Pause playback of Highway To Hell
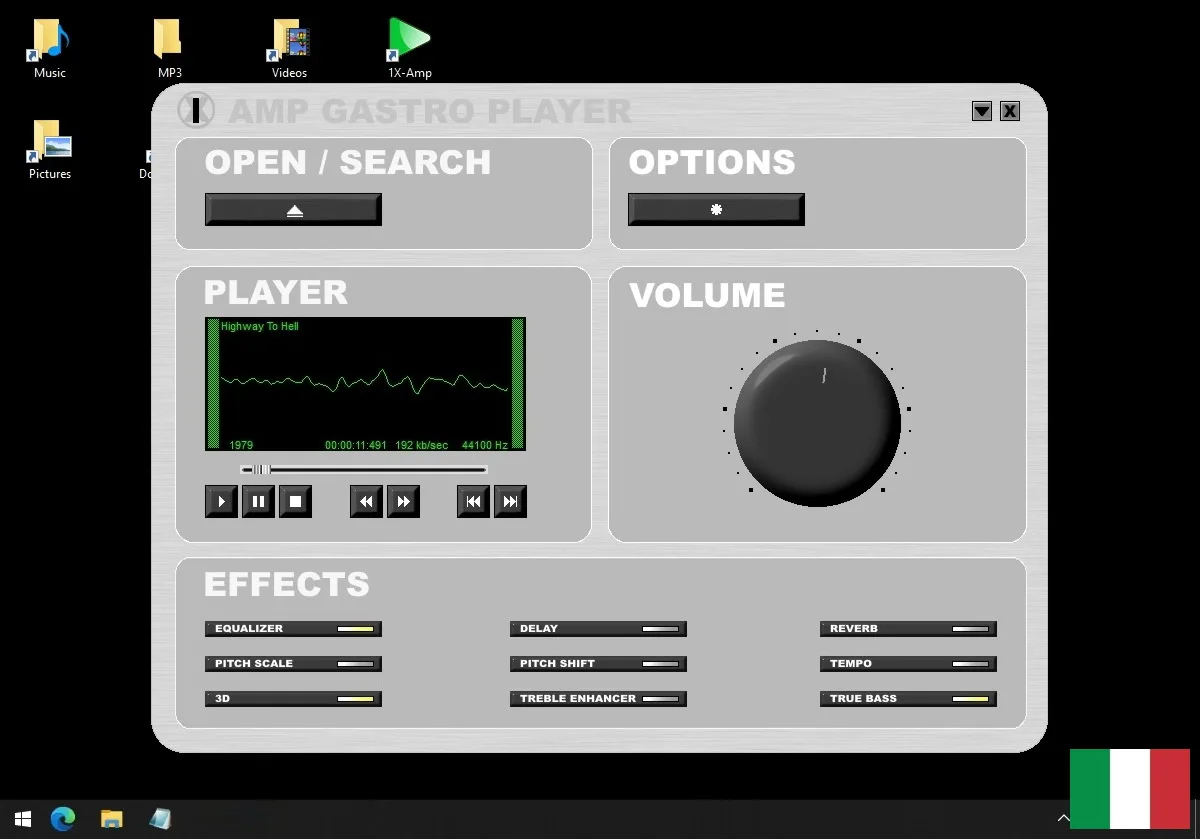This screenshot has width=1200, height=839. coord(257,501)
